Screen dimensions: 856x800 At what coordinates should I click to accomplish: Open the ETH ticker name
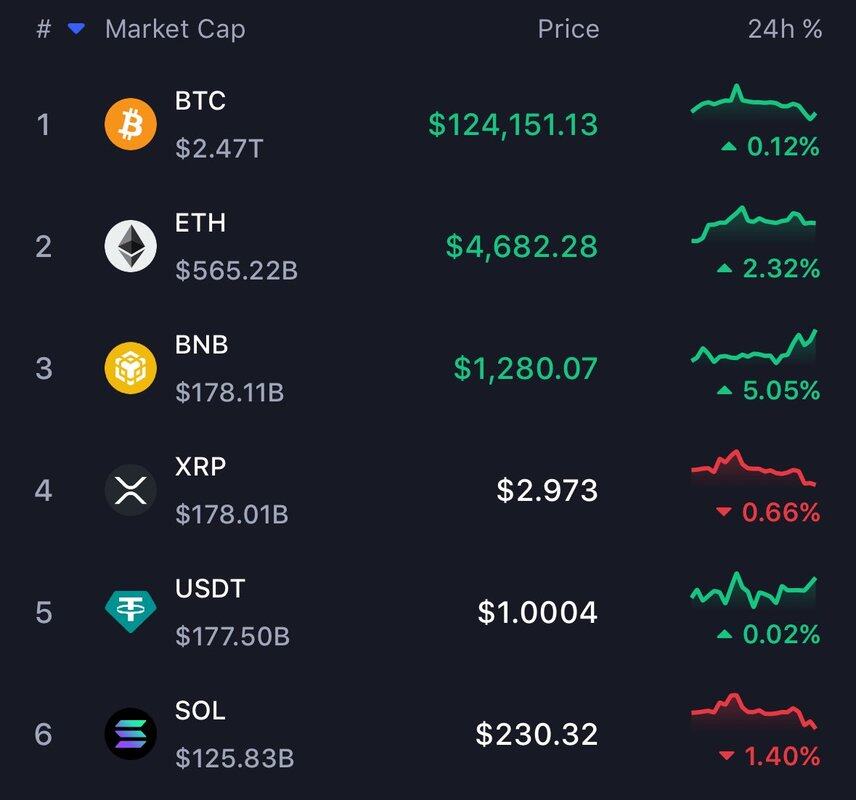tap(200, 223)
